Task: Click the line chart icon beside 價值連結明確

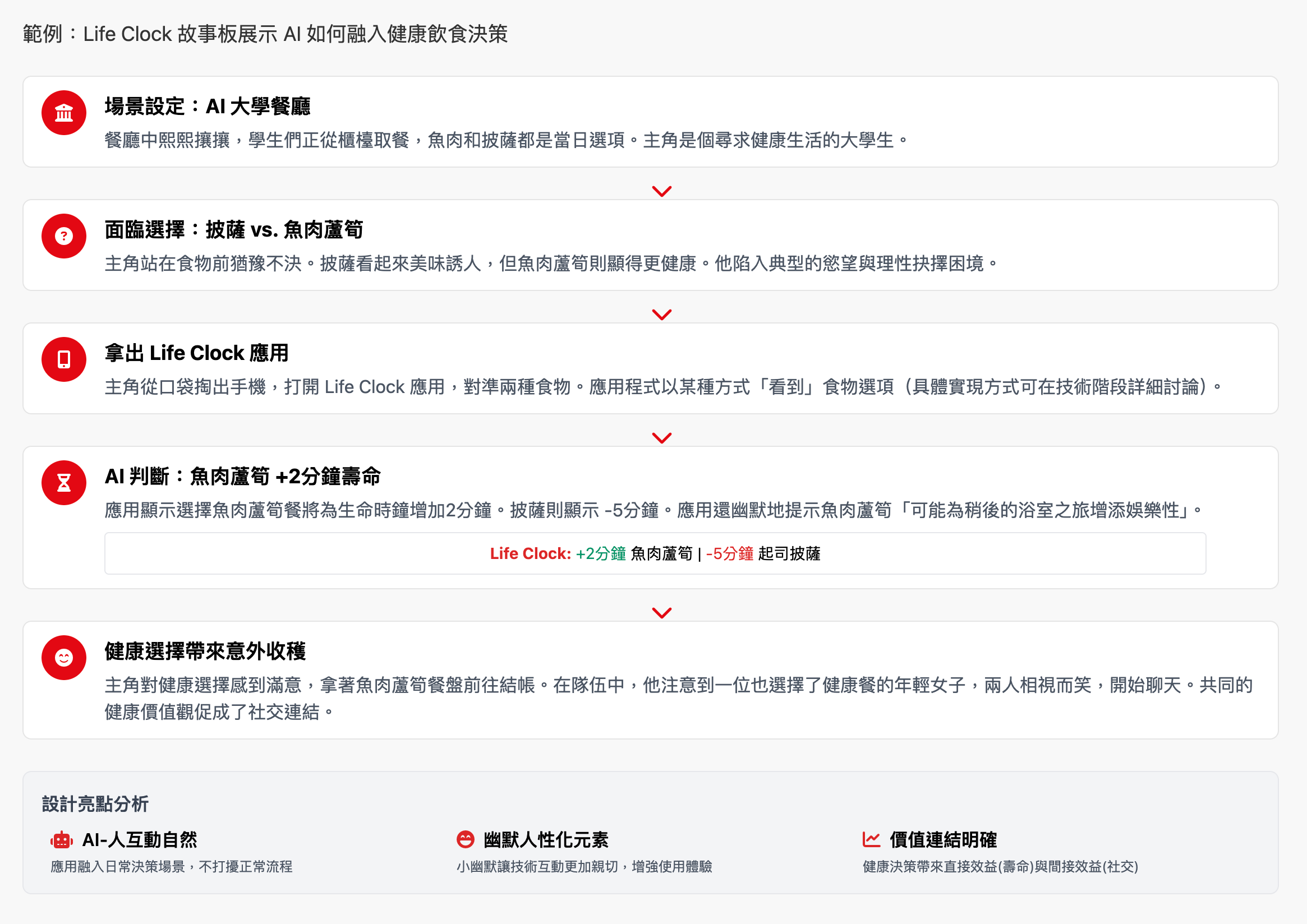Action: (x=871, y=839)
